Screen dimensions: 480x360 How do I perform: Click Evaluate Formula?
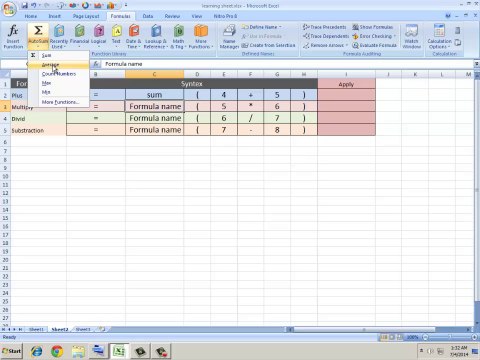[375, 45]
